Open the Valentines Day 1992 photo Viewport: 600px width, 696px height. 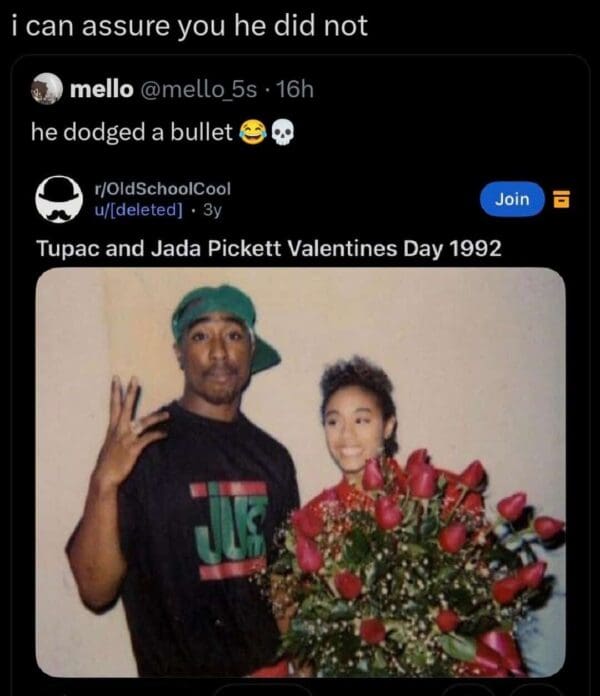pyautogui.click(x=300, y=472)
